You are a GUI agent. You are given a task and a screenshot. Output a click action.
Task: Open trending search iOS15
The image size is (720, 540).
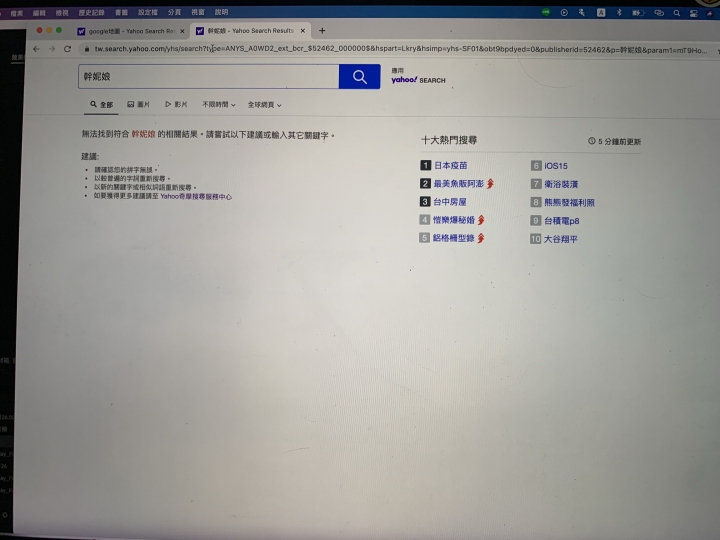[556, 166]
